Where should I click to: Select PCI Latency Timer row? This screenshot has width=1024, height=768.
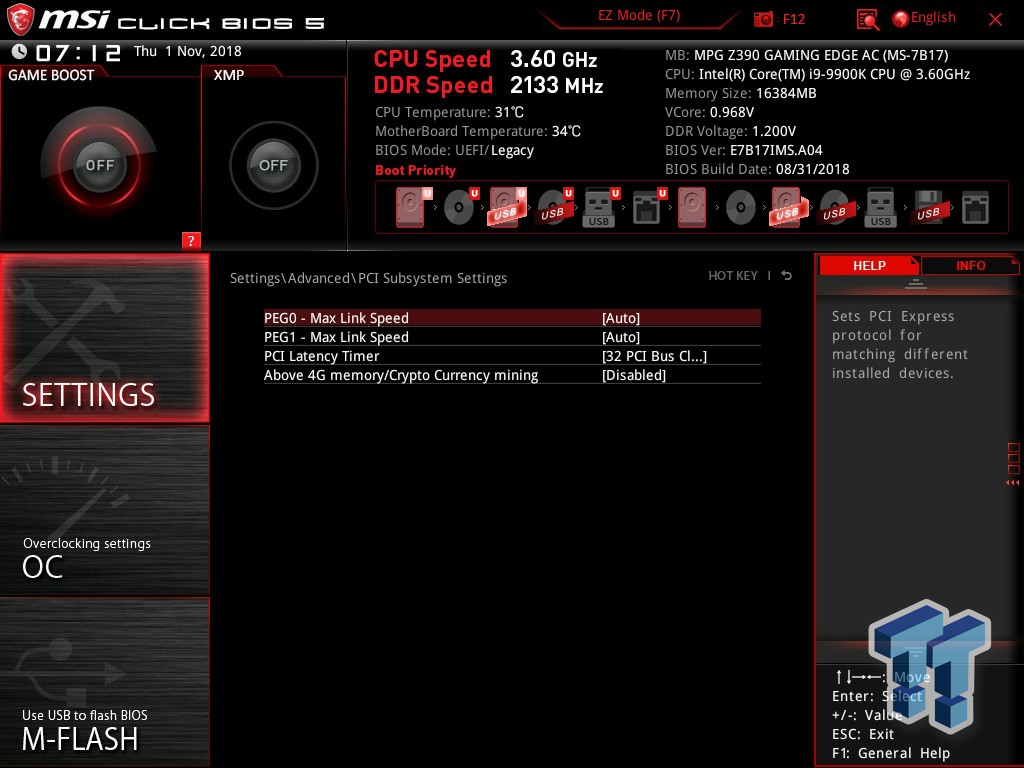[x=512, y=356]
